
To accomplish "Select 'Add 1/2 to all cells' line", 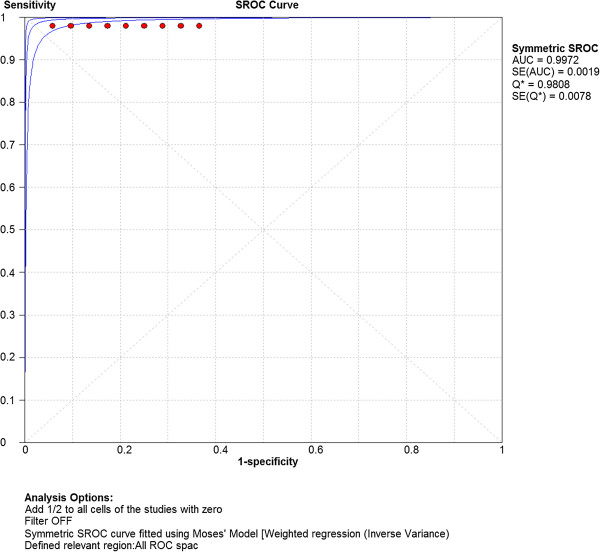I will coord(123,510).
